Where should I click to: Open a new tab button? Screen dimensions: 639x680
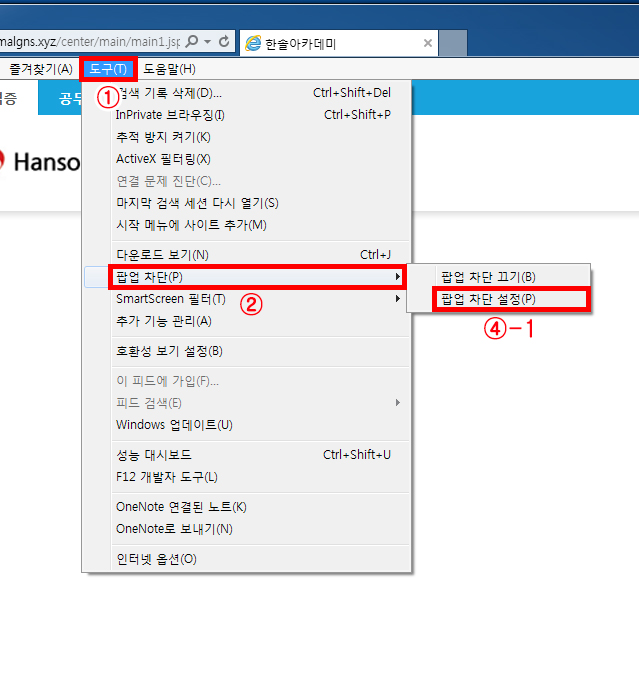click(x=453, y=43)
